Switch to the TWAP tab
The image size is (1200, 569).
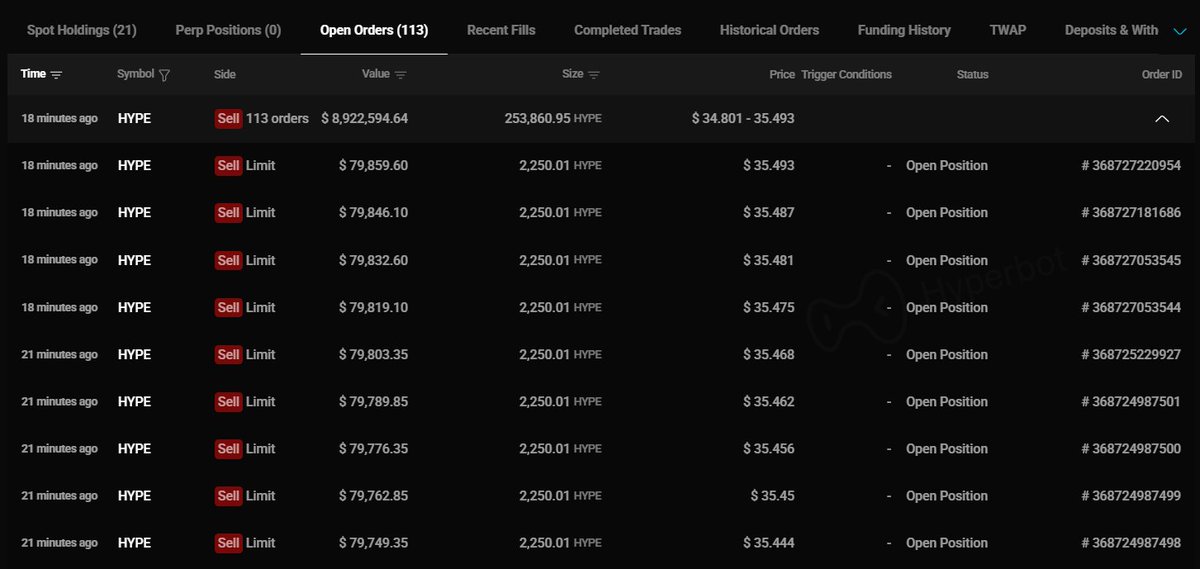coord(1007,30)
